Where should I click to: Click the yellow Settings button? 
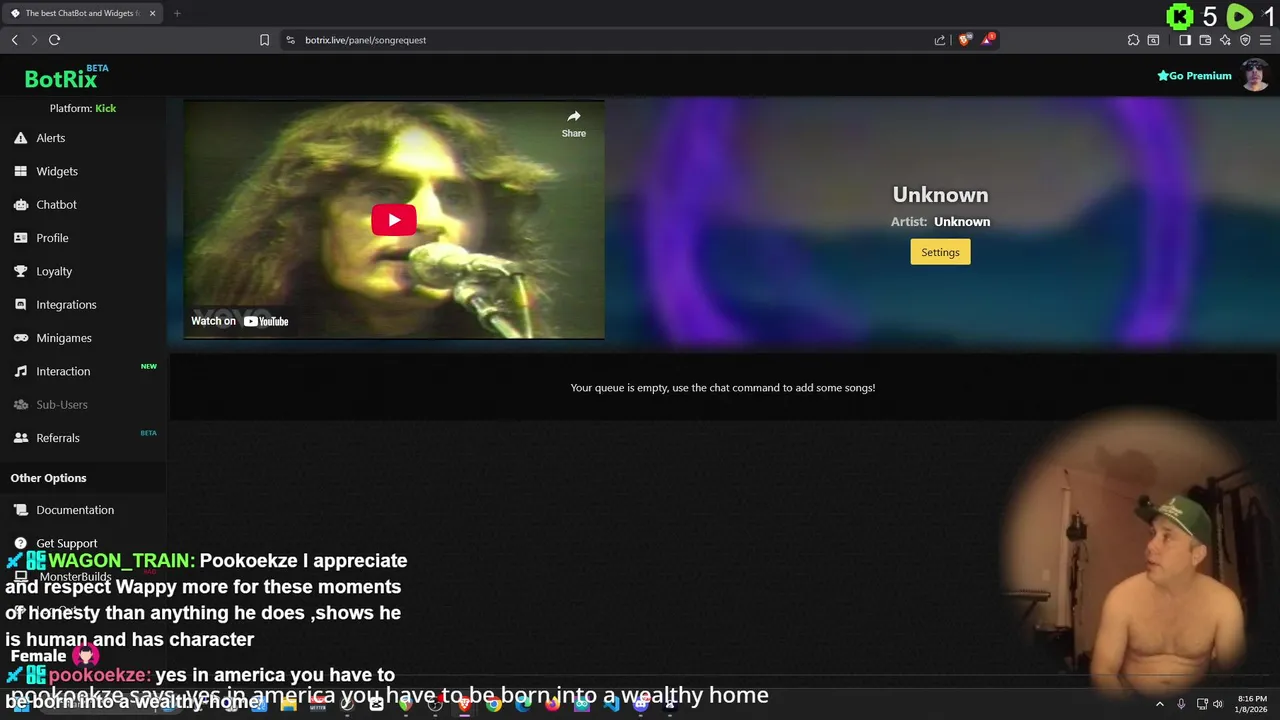pos(940,252)
